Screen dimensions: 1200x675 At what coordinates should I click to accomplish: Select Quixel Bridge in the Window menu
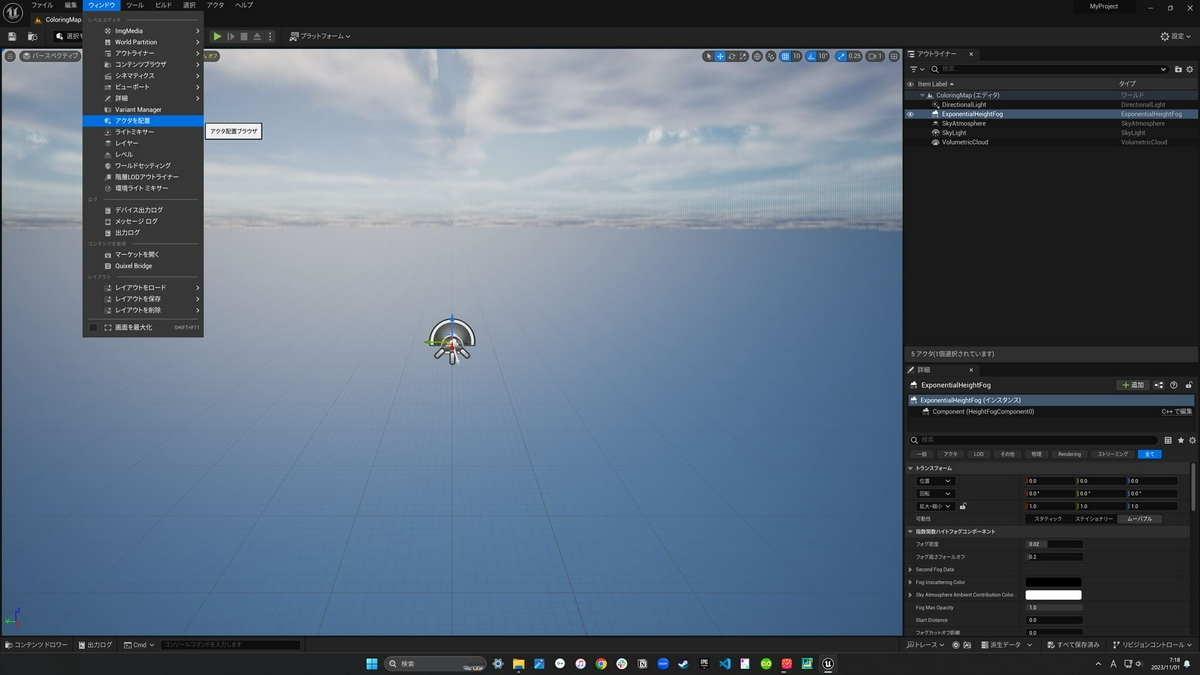[x=143, y=266]
